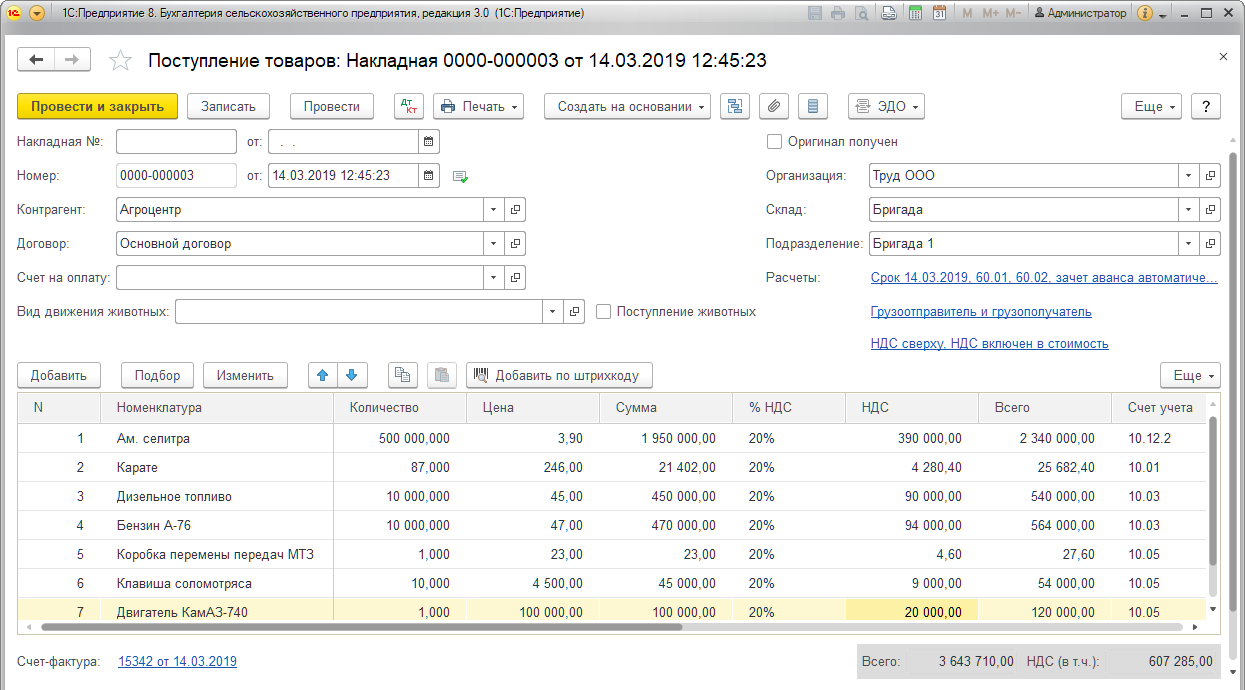
Task: Open document structure (related documents) icon
Action: pos(736,107)
